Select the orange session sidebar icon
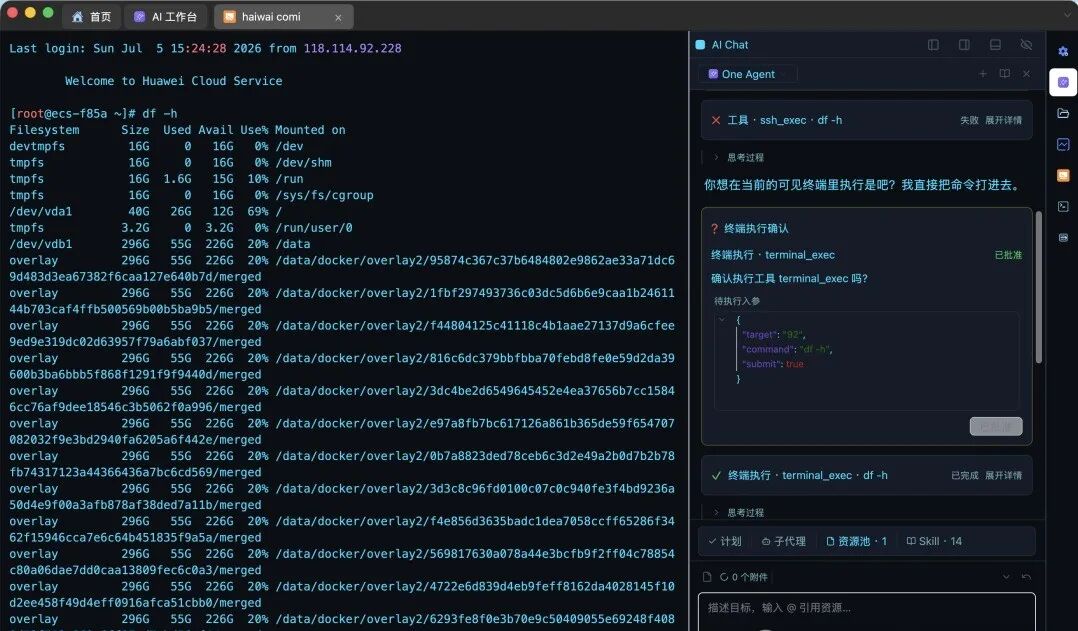Viewport: 1078px width, 631px height. pyautogui.click(x=1063, y=175)
